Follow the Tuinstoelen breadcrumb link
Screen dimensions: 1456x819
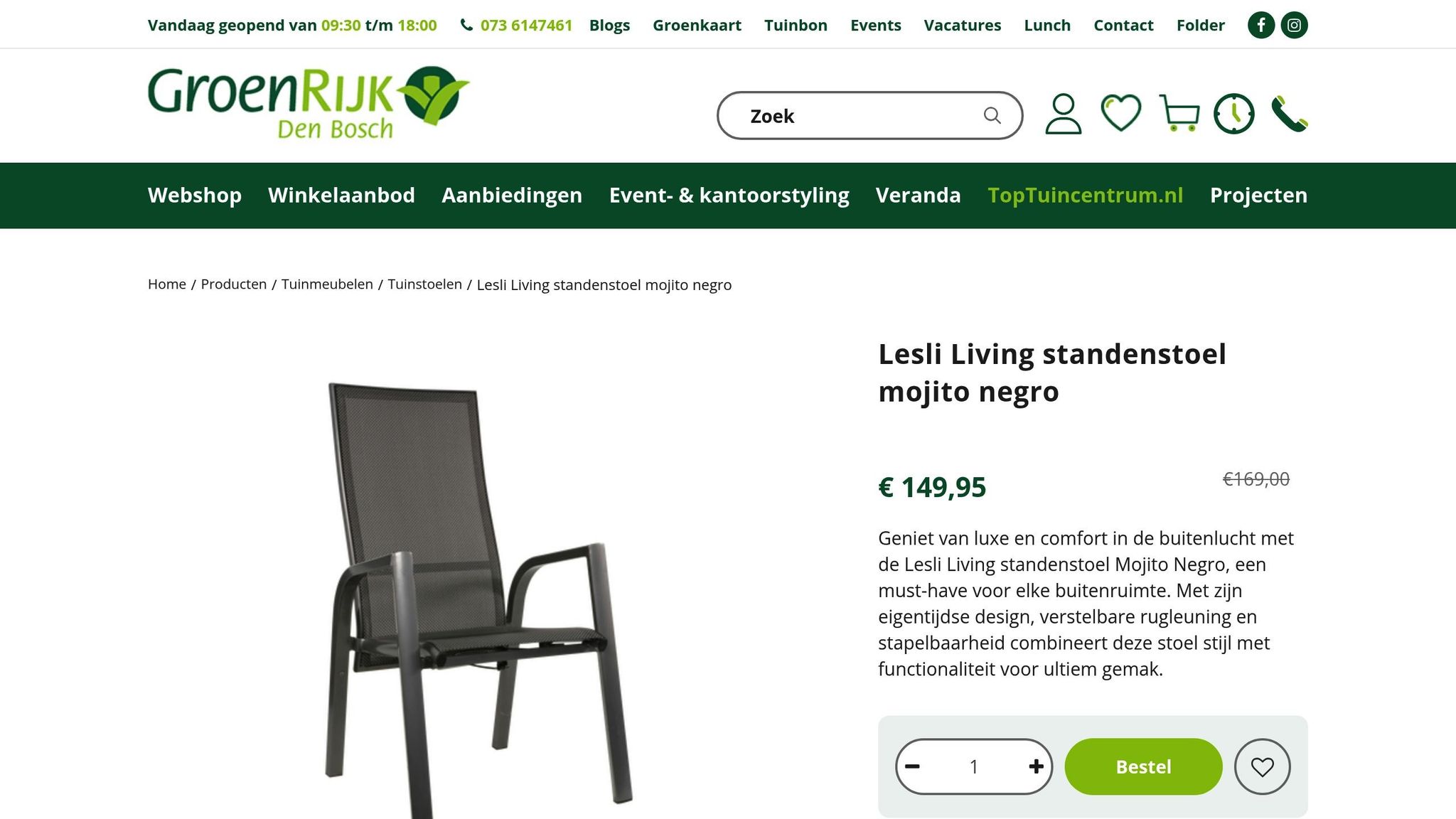424,284
